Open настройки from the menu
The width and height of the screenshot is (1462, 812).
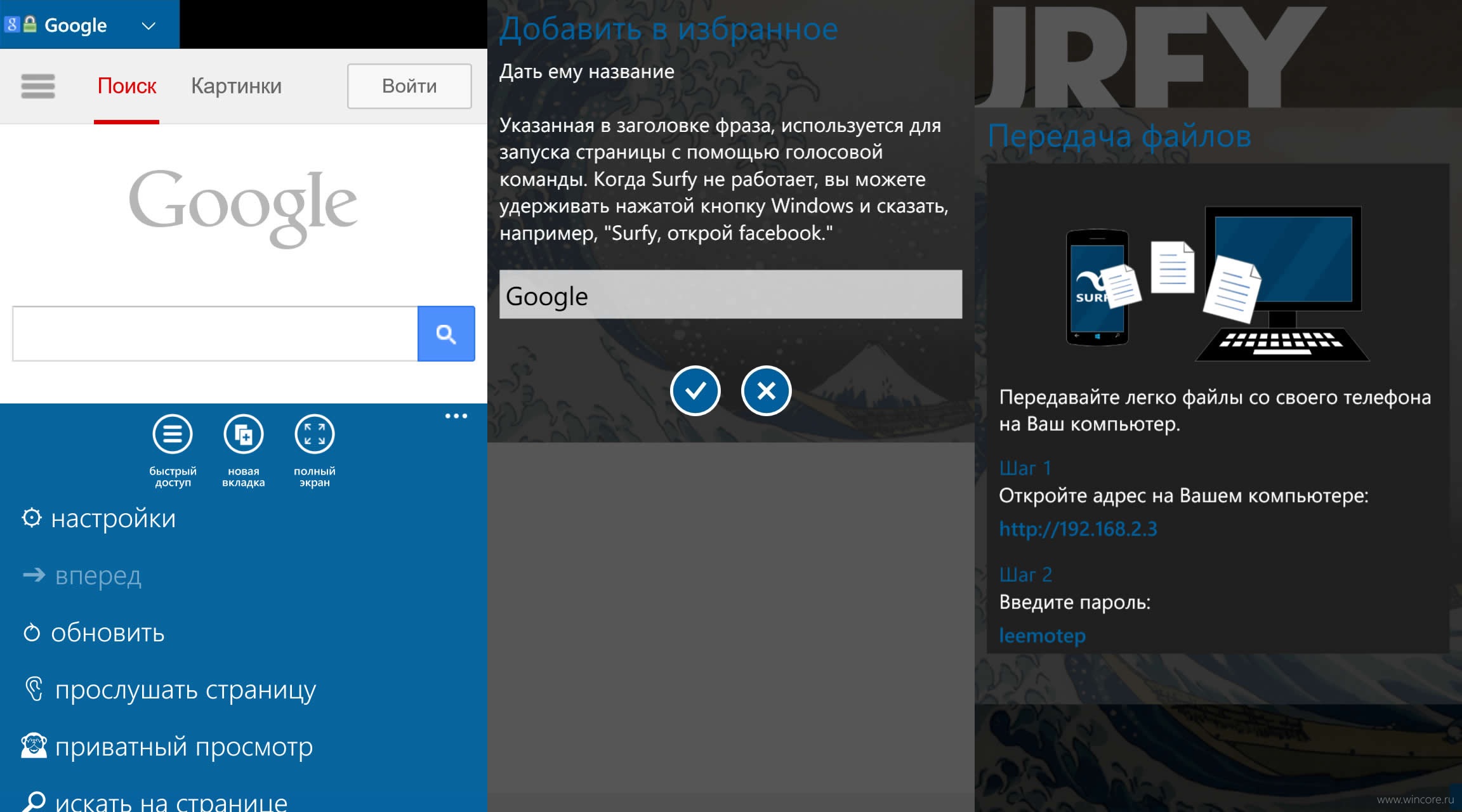pyautogui.click(x=113, y=519)
